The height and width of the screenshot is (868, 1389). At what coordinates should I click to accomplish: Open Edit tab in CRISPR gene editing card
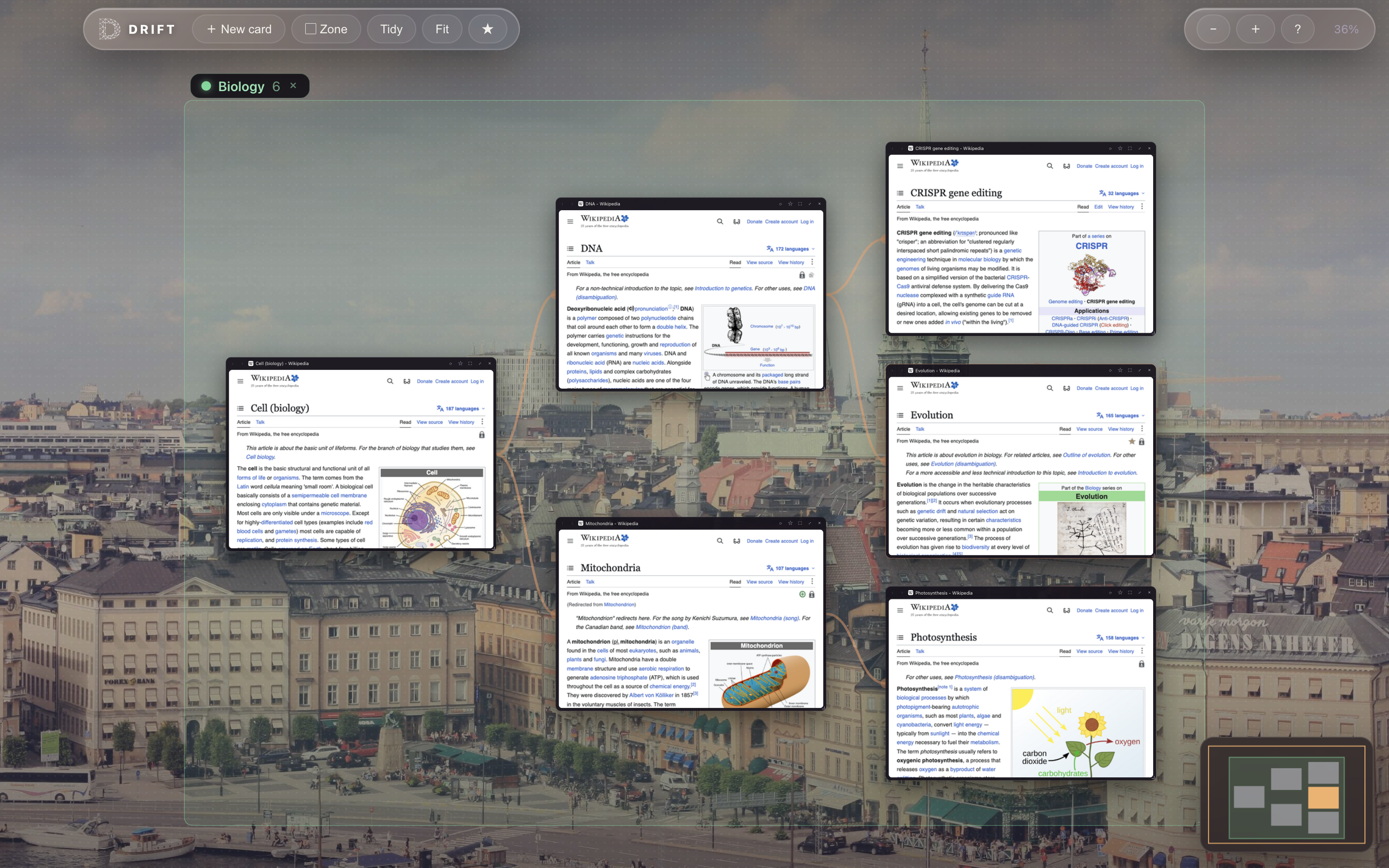1098,207
